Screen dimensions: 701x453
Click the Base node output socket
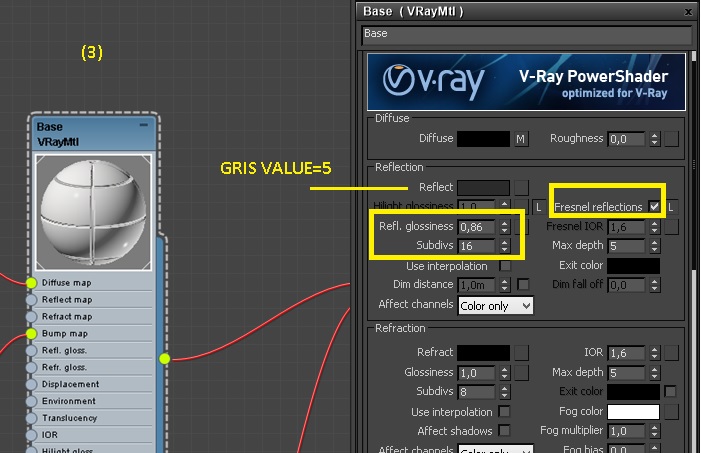[x=165, y=359]
